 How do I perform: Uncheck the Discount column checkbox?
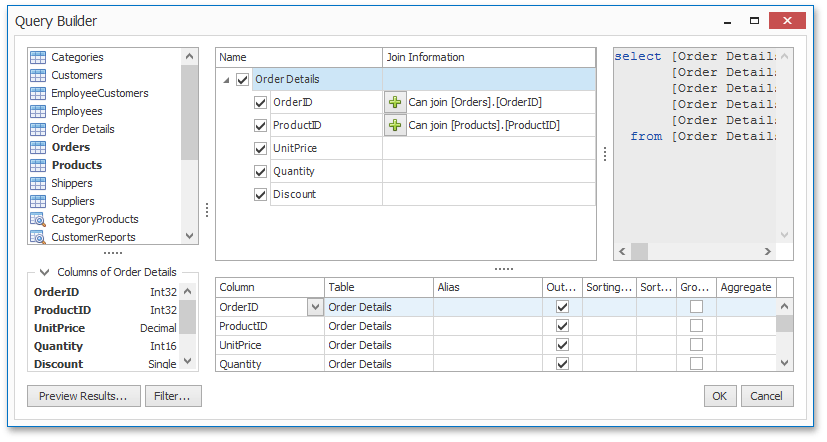pyautogui.click(x=261, y=195)
